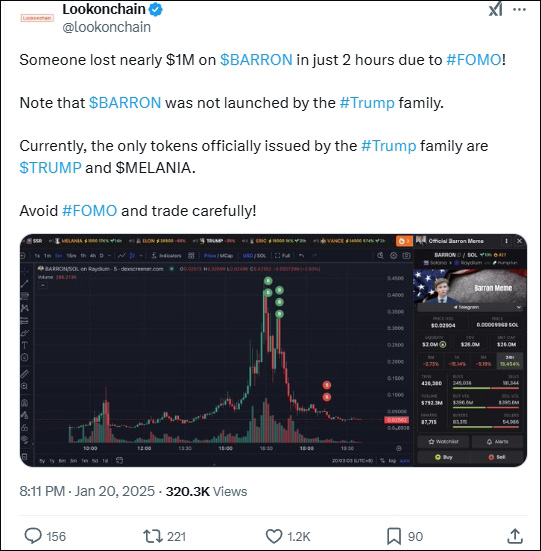The image size is (541, 551).
Task: Open the @lookonchain handle
Action: [106, 27]
